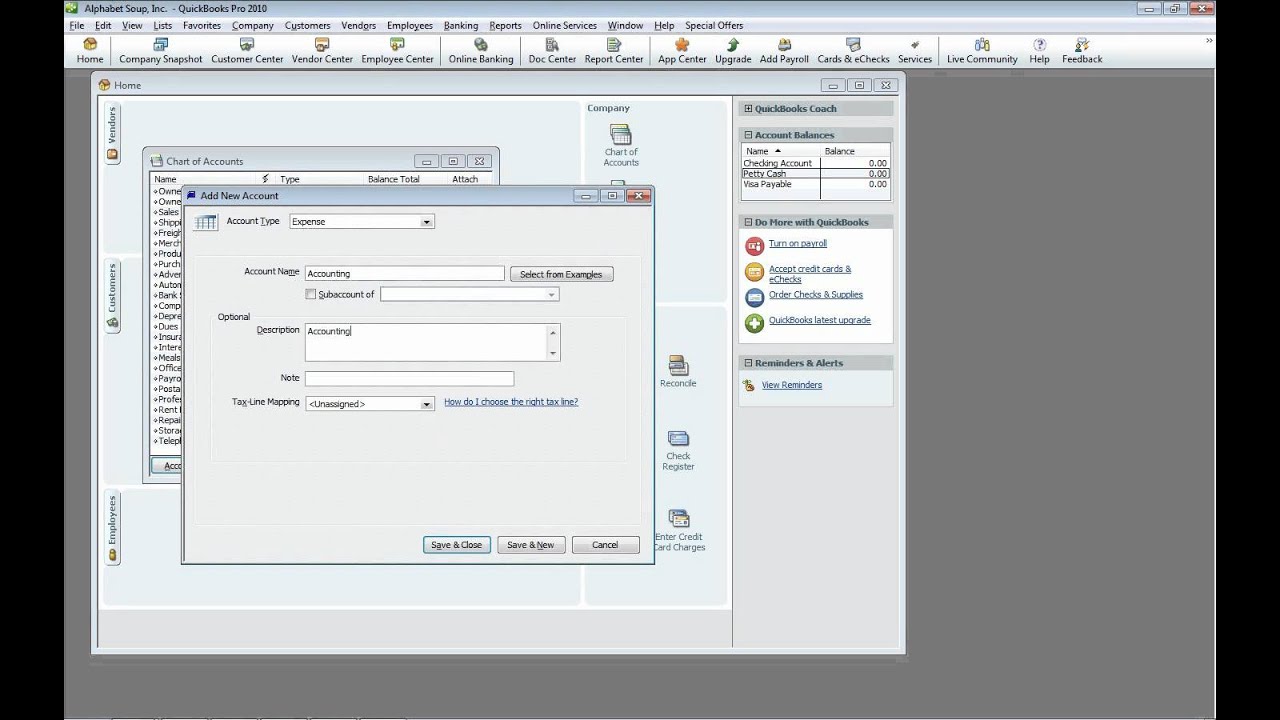Click Save & New button
Screen dimensions: 1280x720
coord(531,545)
